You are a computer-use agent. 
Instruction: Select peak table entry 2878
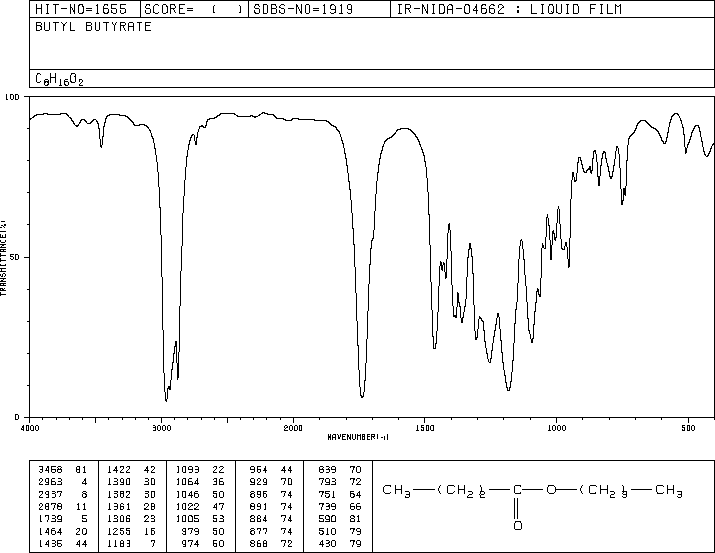(x=62, y=506)
